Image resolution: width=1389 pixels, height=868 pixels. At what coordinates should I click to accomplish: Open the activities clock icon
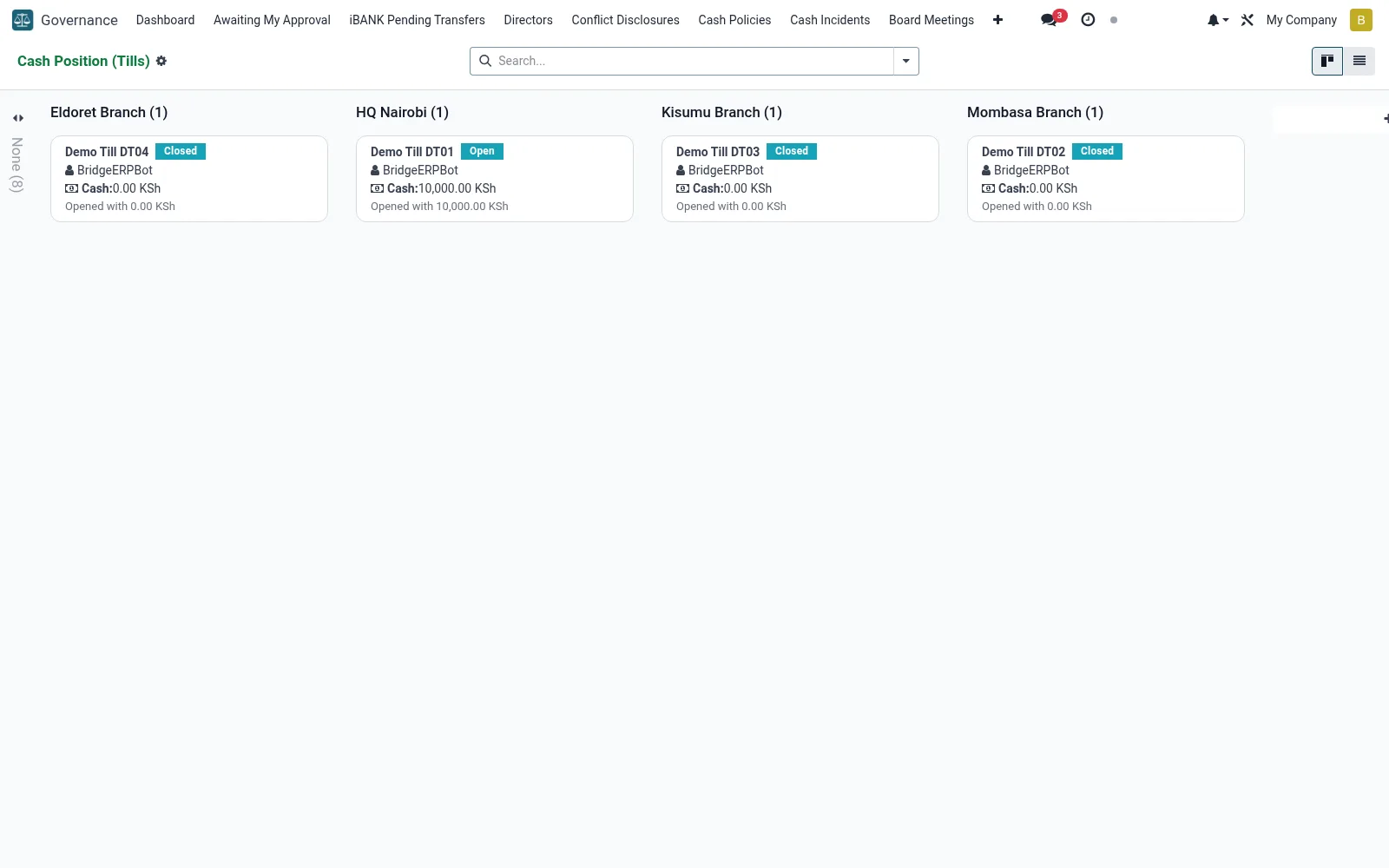click(1088, 19)
